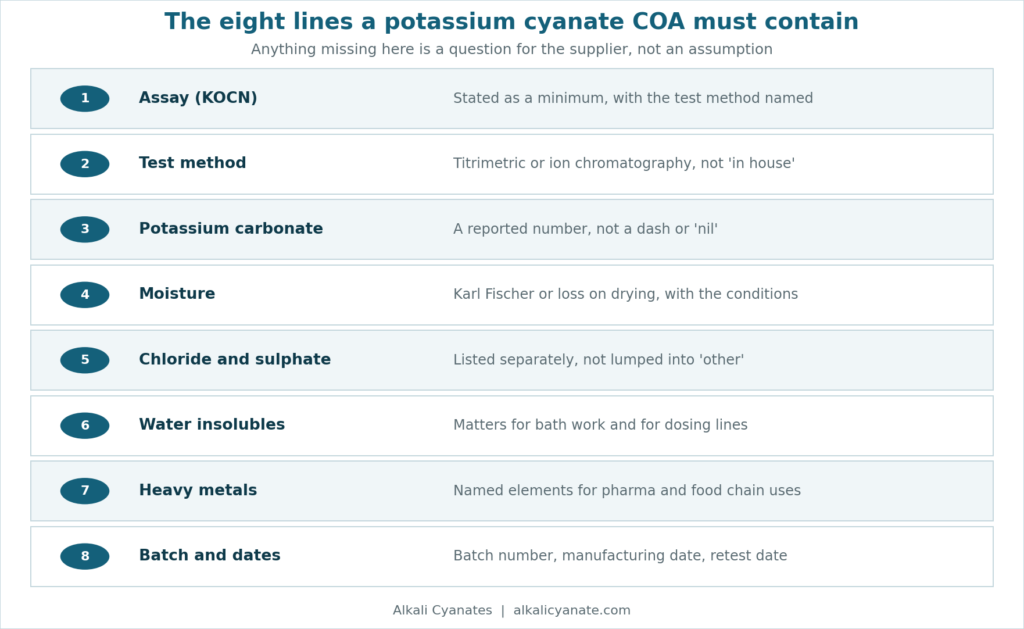The height and width of the screenshot is (629, 1024).
Task: Click the Chloride and sulphate heading
Action: [235, 359]
